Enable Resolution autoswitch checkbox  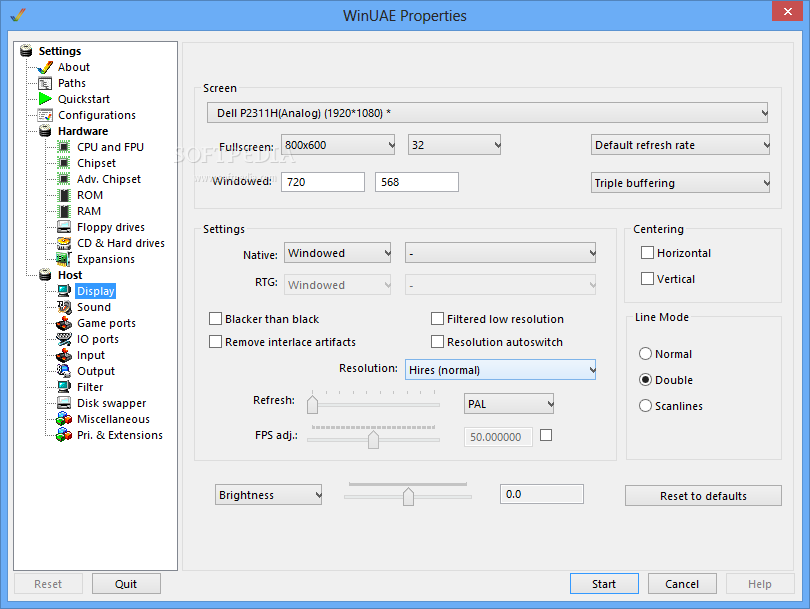pos(438,341)
